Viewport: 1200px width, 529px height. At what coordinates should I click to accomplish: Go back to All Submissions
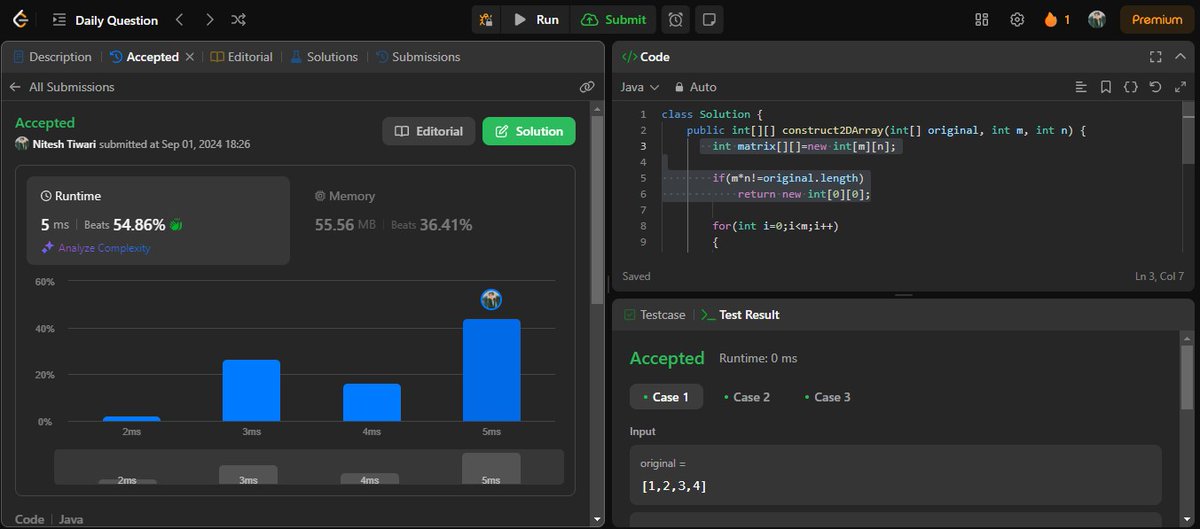coord(62,87)
